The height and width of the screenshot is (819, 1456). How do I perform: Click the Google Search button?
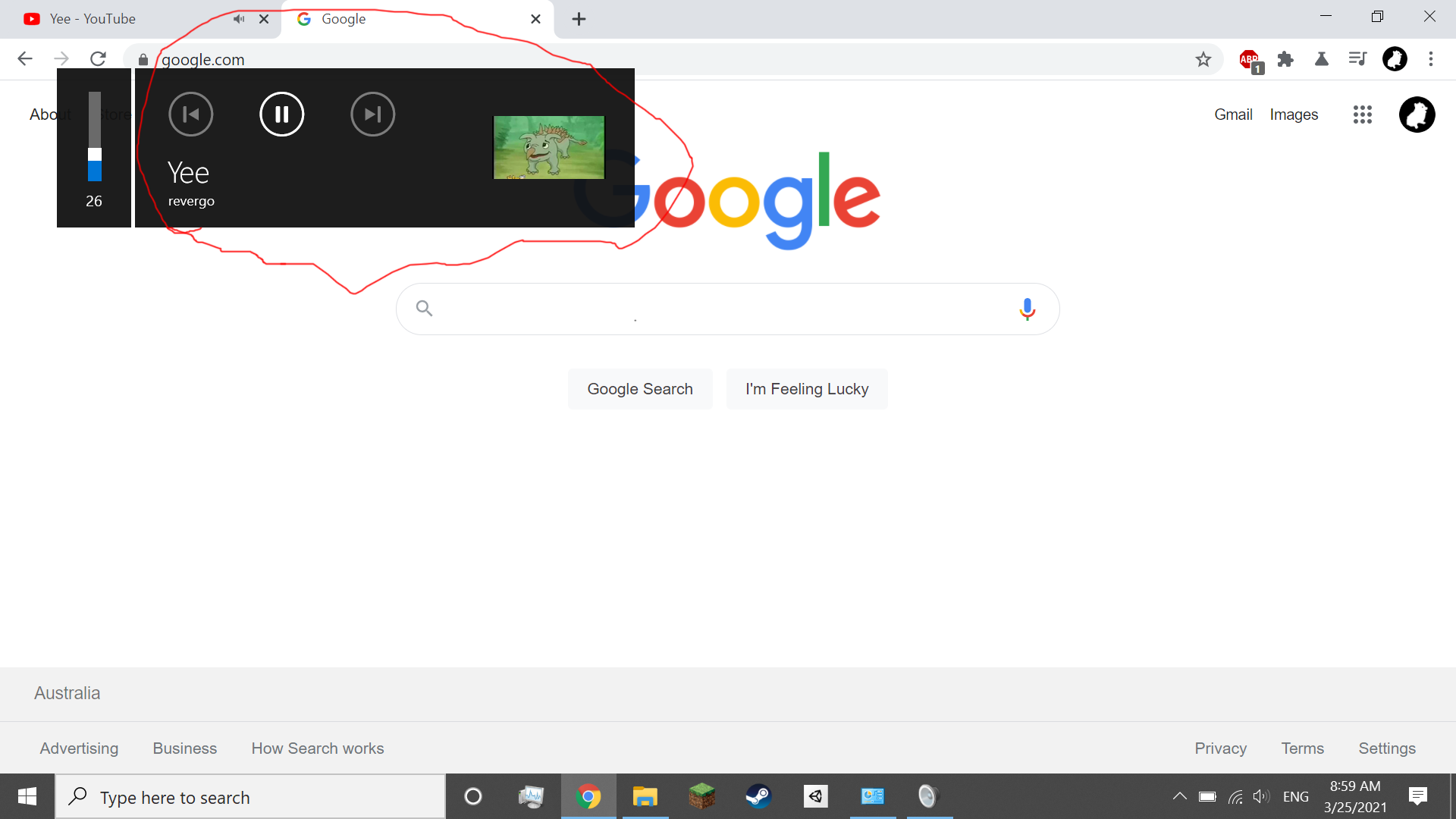coord(640,389)
